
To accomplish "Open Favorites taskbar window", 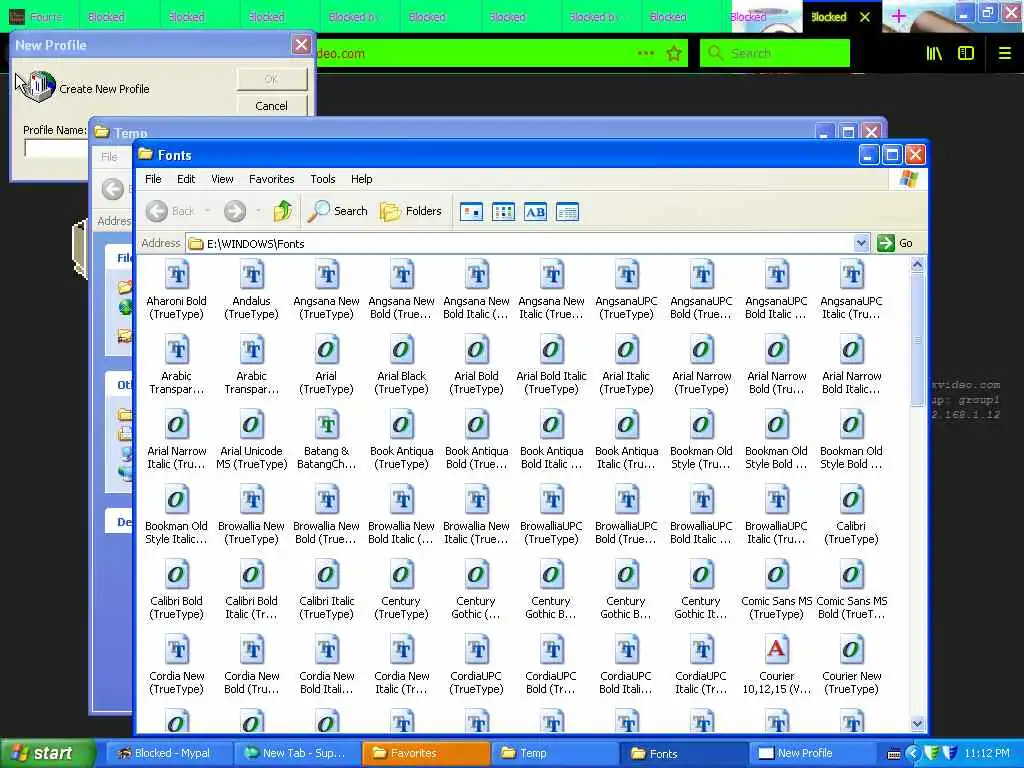I will pyautogui.click(x=426, y=754).
